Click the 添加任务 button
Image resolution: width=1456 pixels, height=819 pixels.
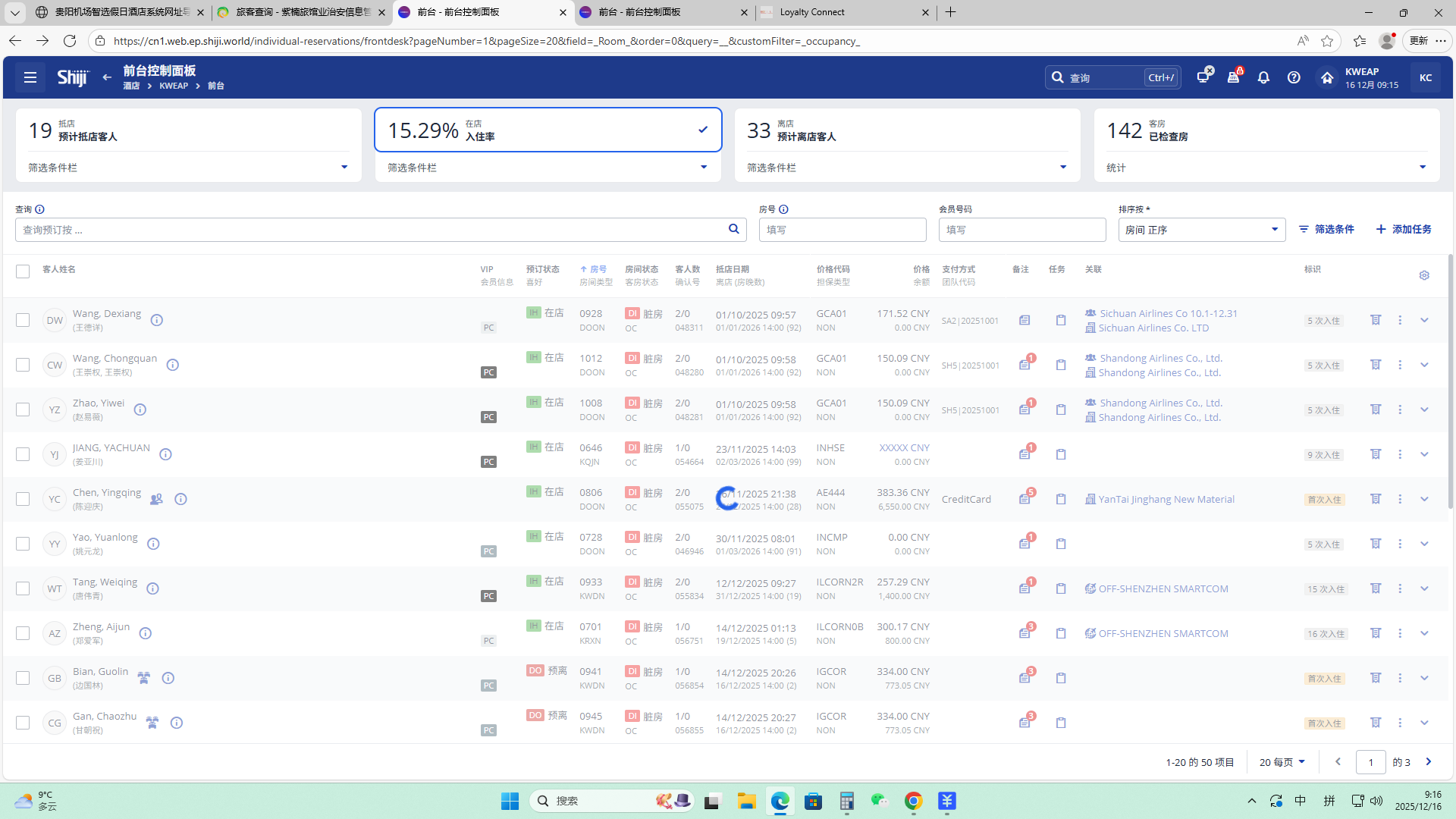1404,229
